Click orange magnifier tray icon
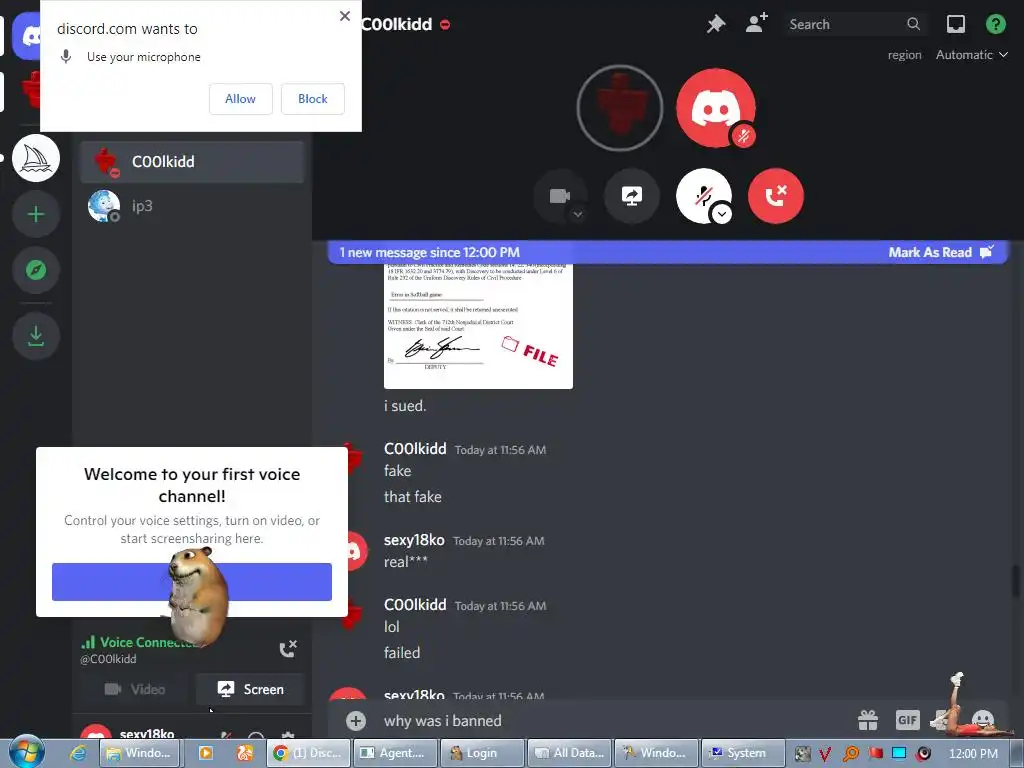 851,754
